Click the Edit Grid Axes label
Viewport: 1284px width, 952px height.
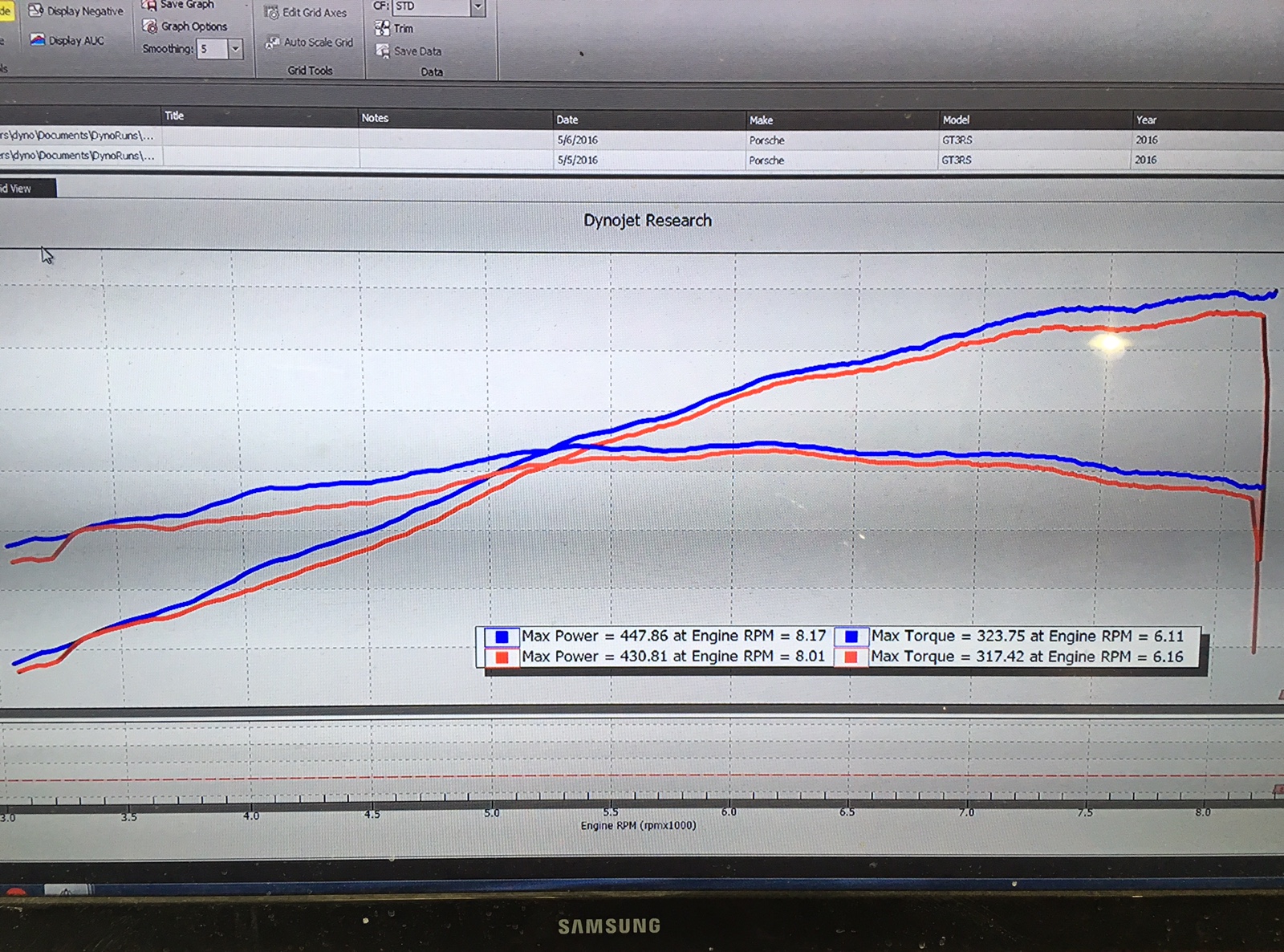315,13
